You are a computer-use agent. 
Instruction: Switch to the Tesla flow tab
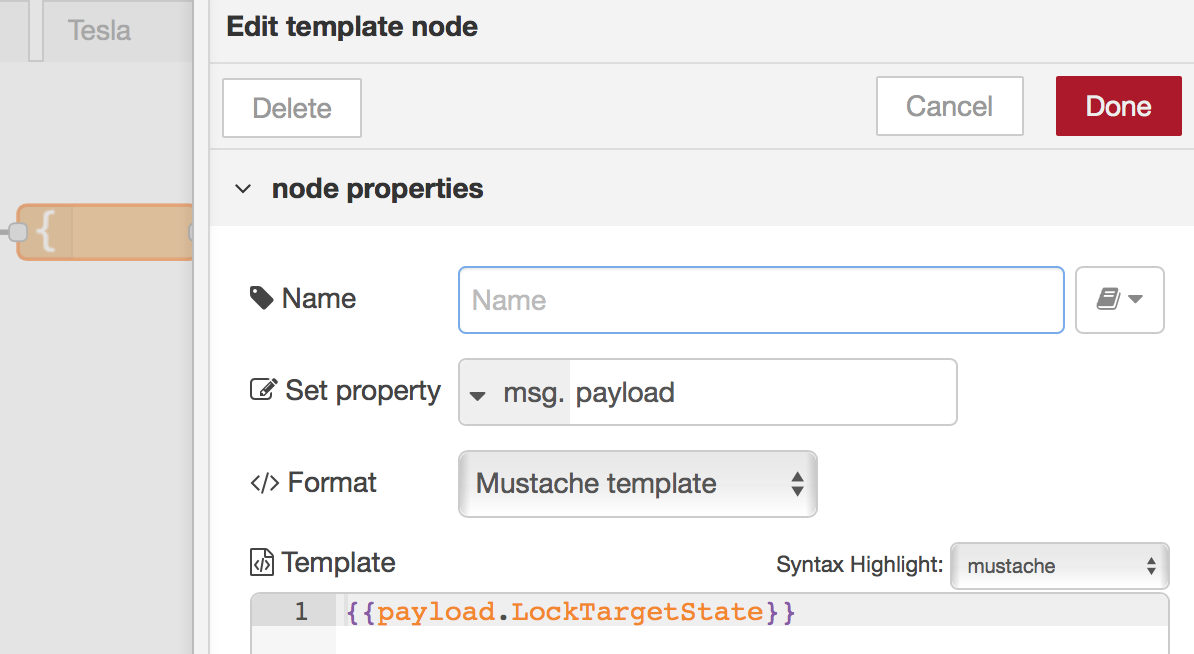pyautogui.click(x=99, y=30)
